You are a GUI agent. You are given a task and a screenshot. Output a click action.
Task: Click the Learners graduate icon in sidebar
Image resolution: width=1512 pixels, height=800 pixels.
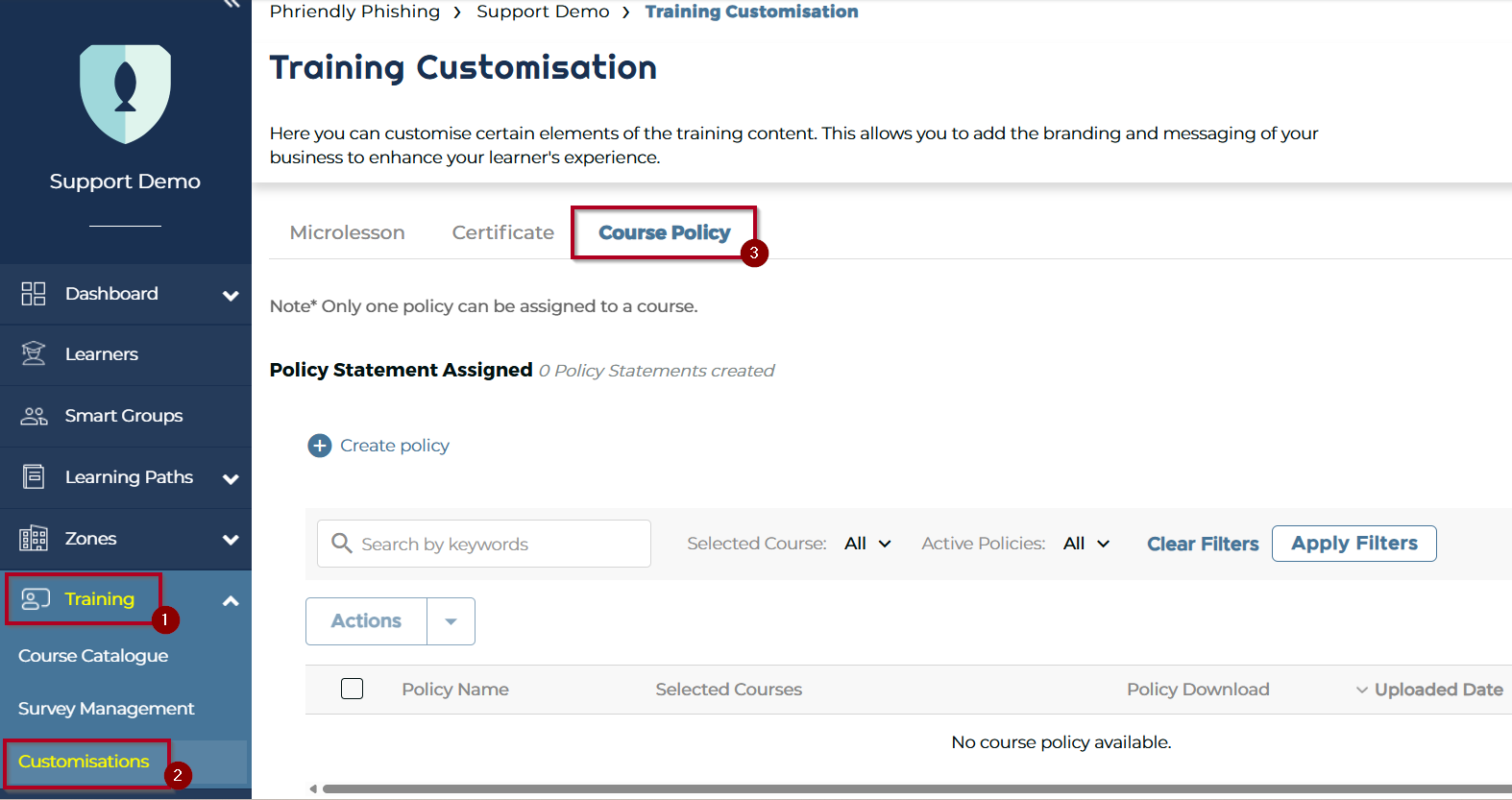tap(34, 354)
